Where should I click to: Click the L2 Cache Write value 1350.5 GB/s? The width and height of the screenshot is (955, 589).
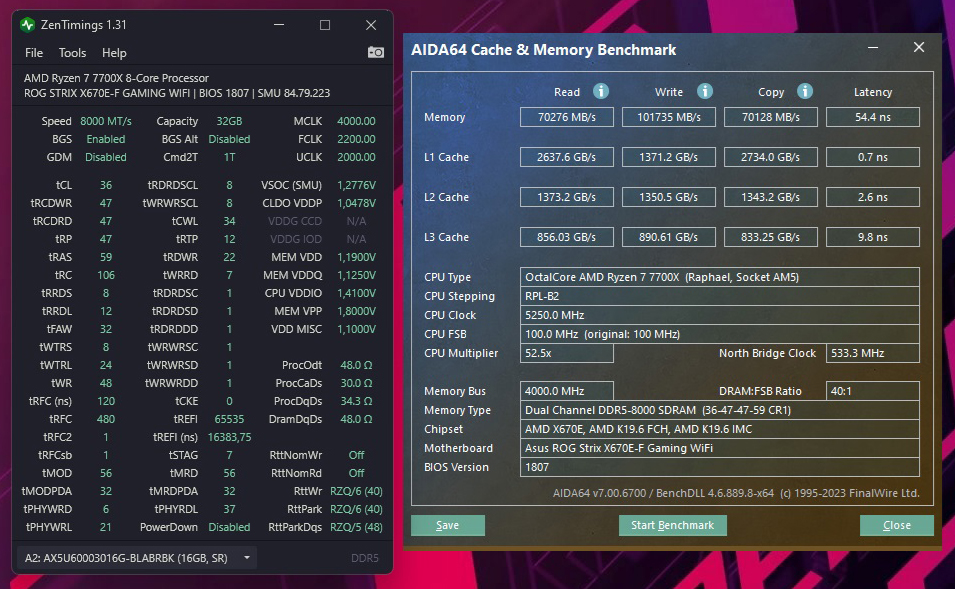(x=669, y=197)
